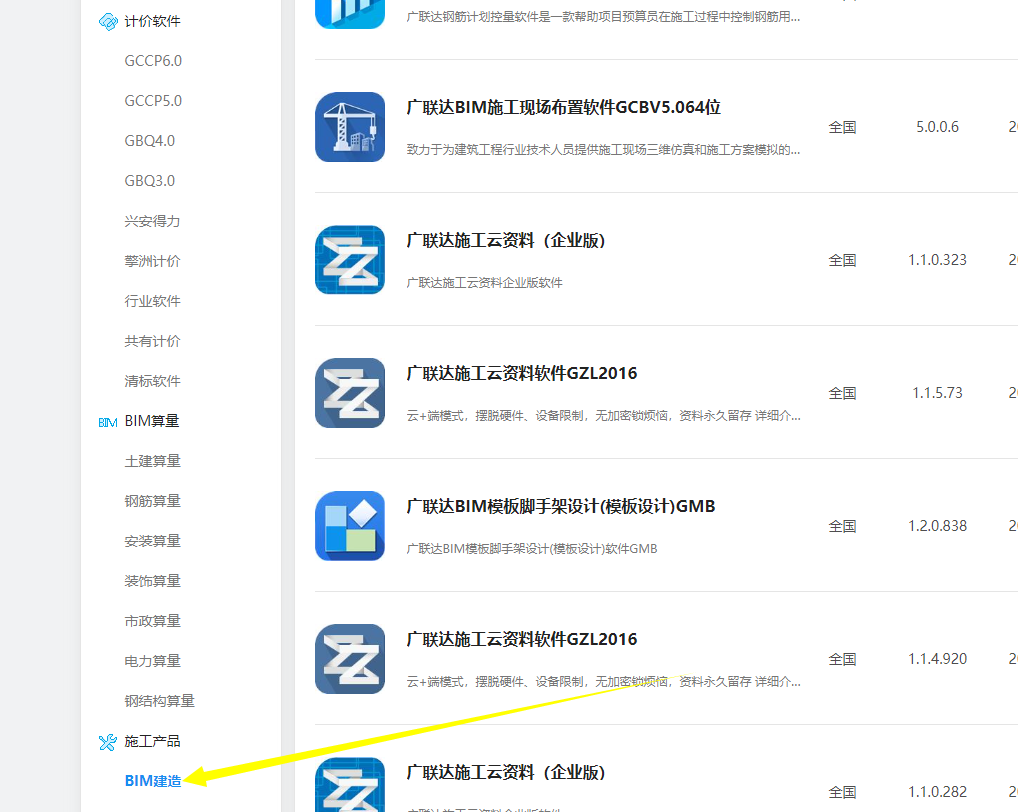Select 钢结构算量 in the sidebar

click(x=160, y=702)
